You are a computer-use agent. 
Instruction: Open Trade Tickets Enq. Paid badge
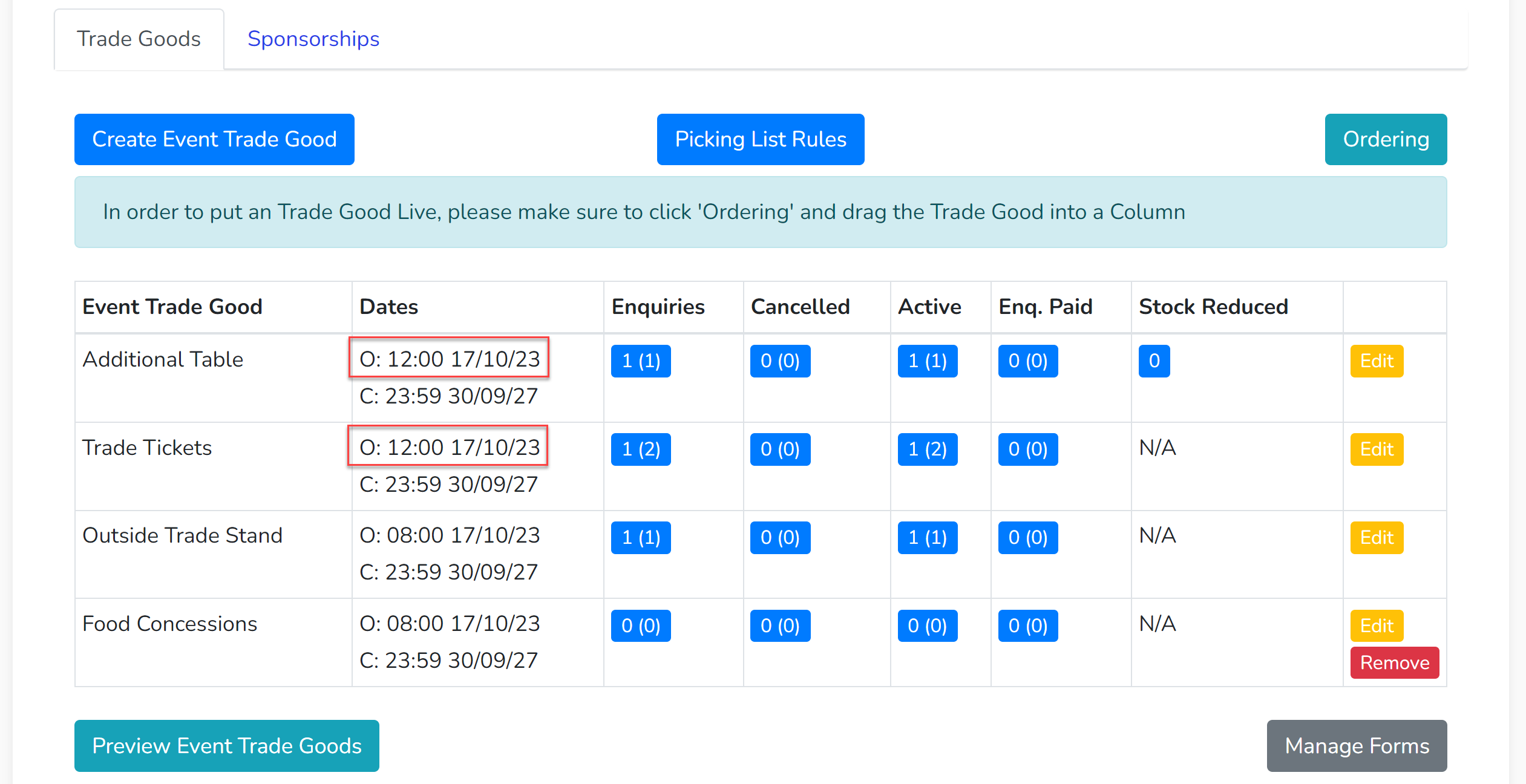click(1028, 449)
